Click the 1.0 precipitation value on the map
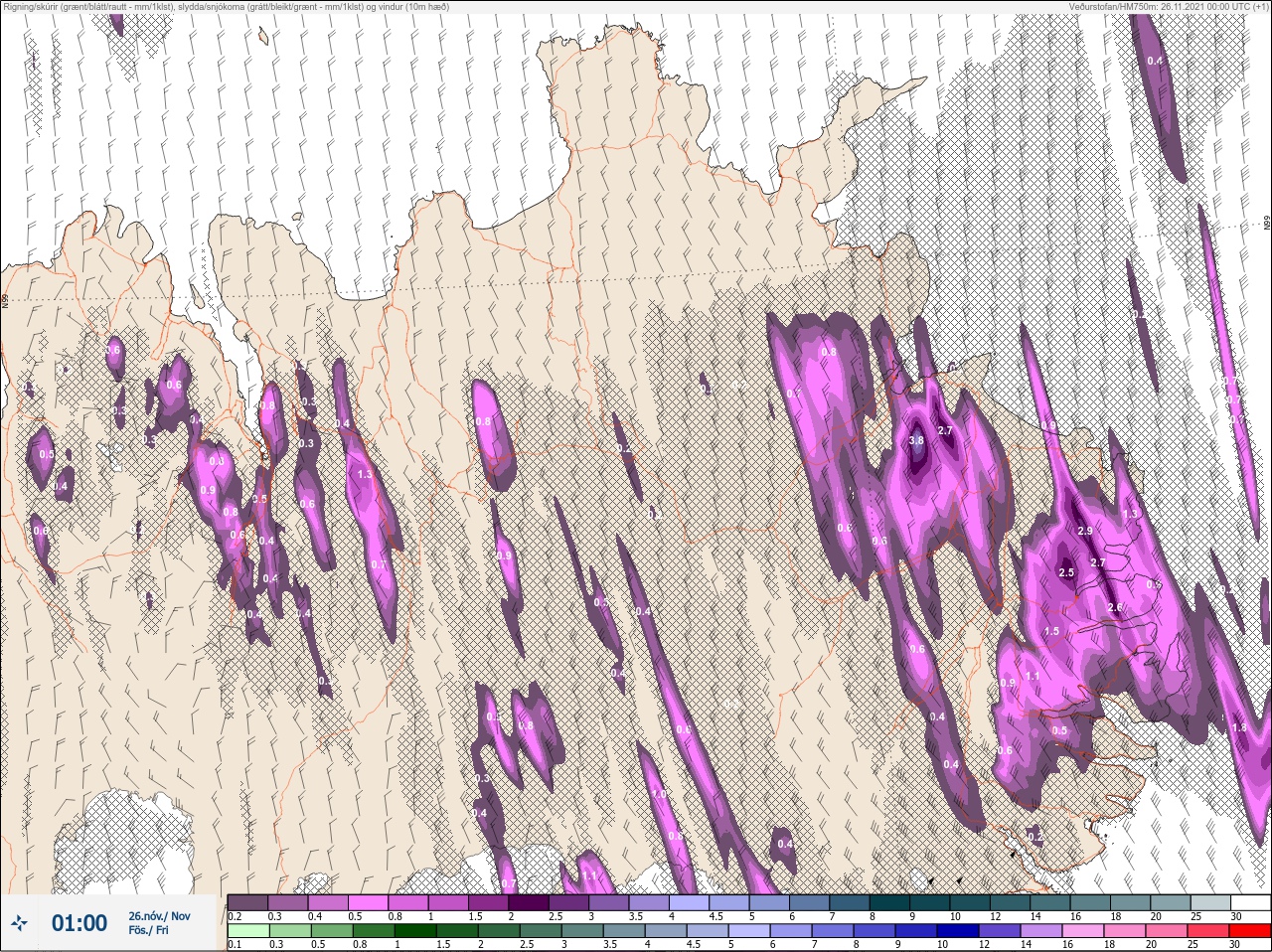The height and width of the screenshot is (952, 1272). point(657,796)
